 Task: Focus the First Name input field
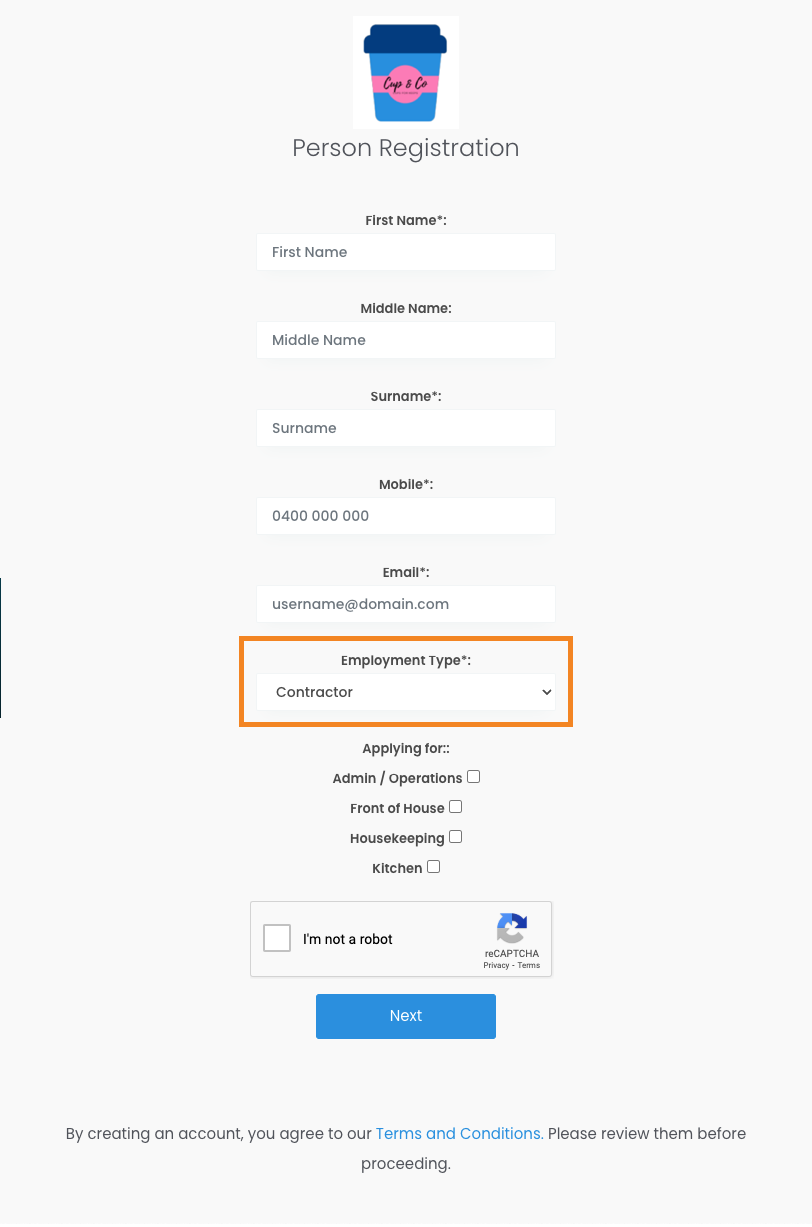point(405,252)
